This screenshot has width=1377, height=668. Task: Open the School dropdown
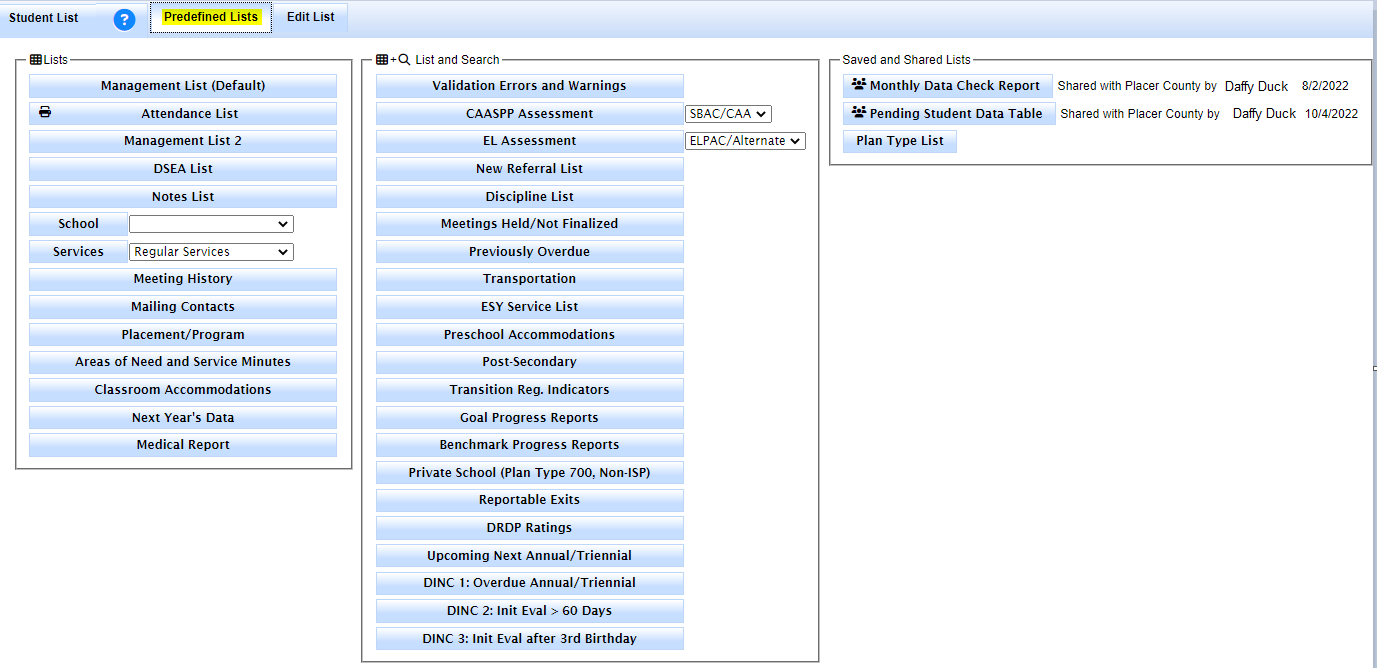point(210,223)
